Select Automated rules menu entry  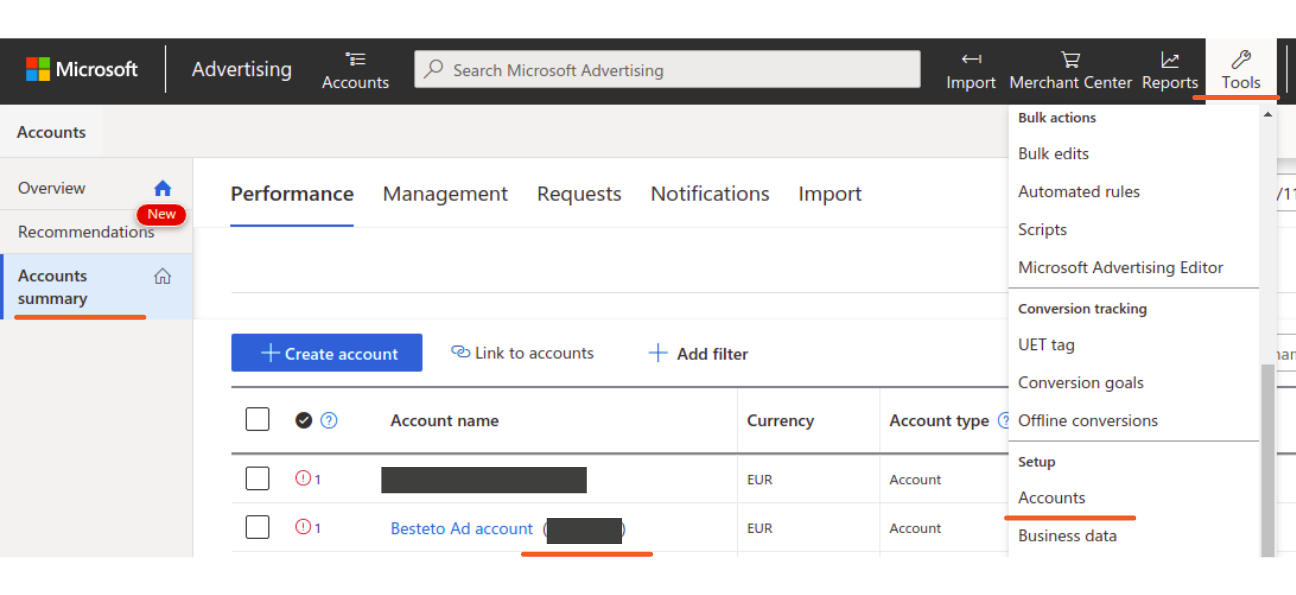(1078, 192)
